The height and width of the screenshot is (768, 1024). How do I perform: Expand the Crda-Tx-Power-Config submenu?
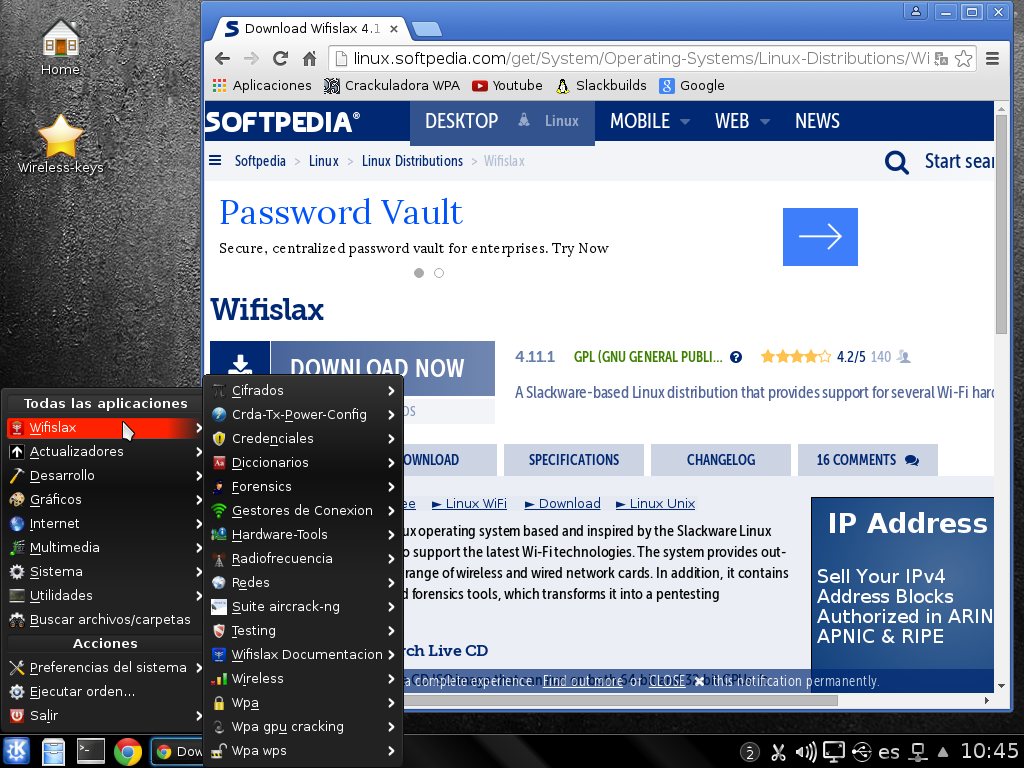[304, 415]
